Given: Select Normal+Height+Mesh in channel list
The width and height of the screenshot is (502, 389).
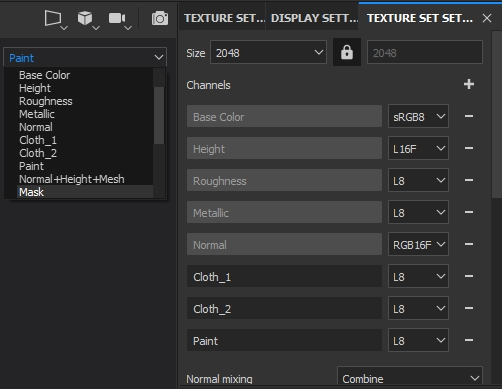Looking at the screenshot, I should point(85,179).
